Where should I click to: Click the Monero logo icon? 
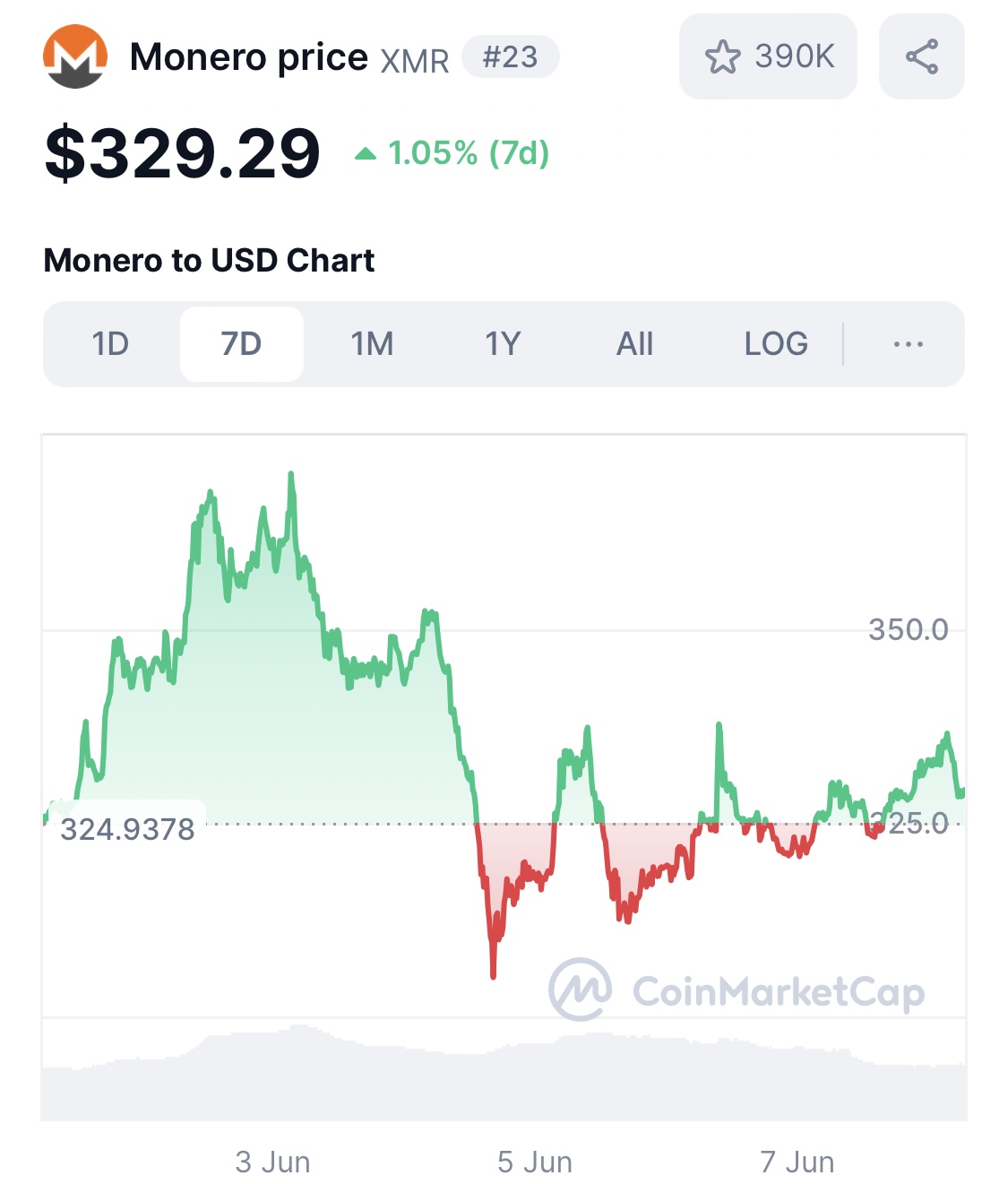pos(75,56)
